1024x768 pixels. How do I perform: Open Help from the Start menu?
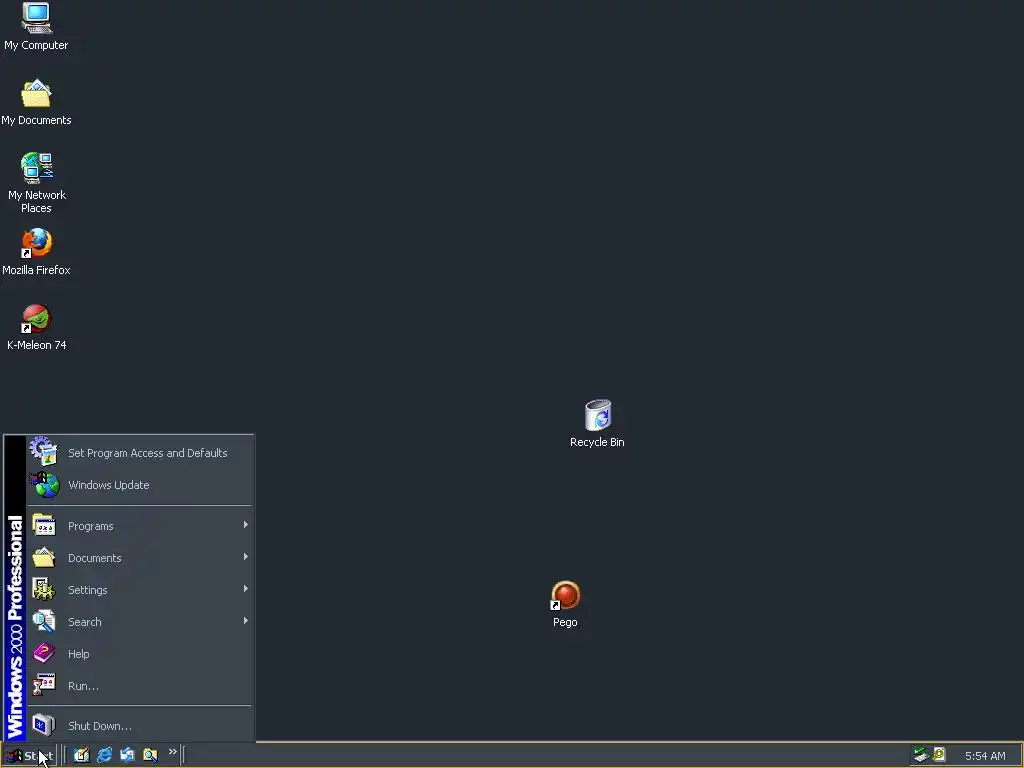[x=139, y=654]
